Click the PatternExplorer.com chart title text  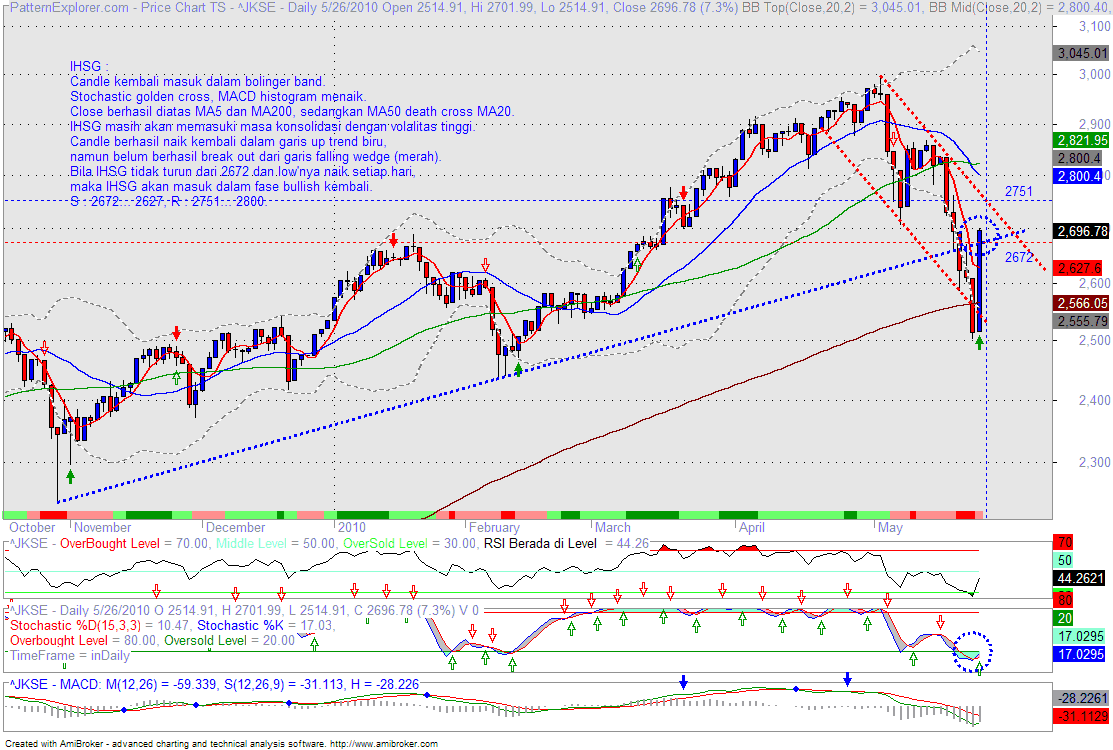coord(69,8)
